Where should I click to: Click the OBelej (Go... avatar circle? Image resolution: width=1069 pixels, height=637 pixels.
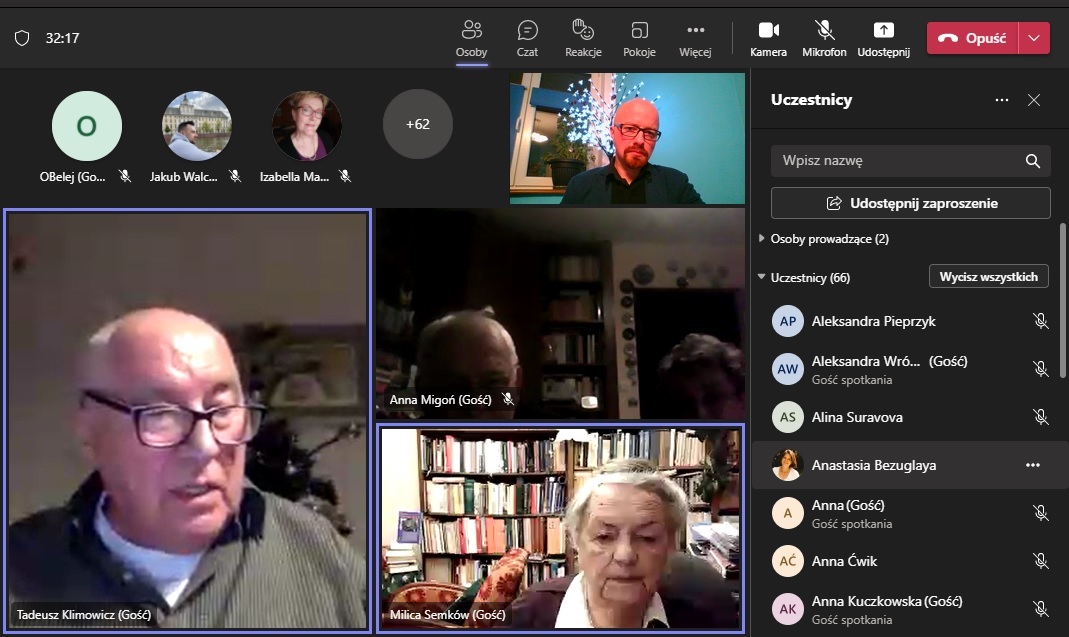coord(87,126)
